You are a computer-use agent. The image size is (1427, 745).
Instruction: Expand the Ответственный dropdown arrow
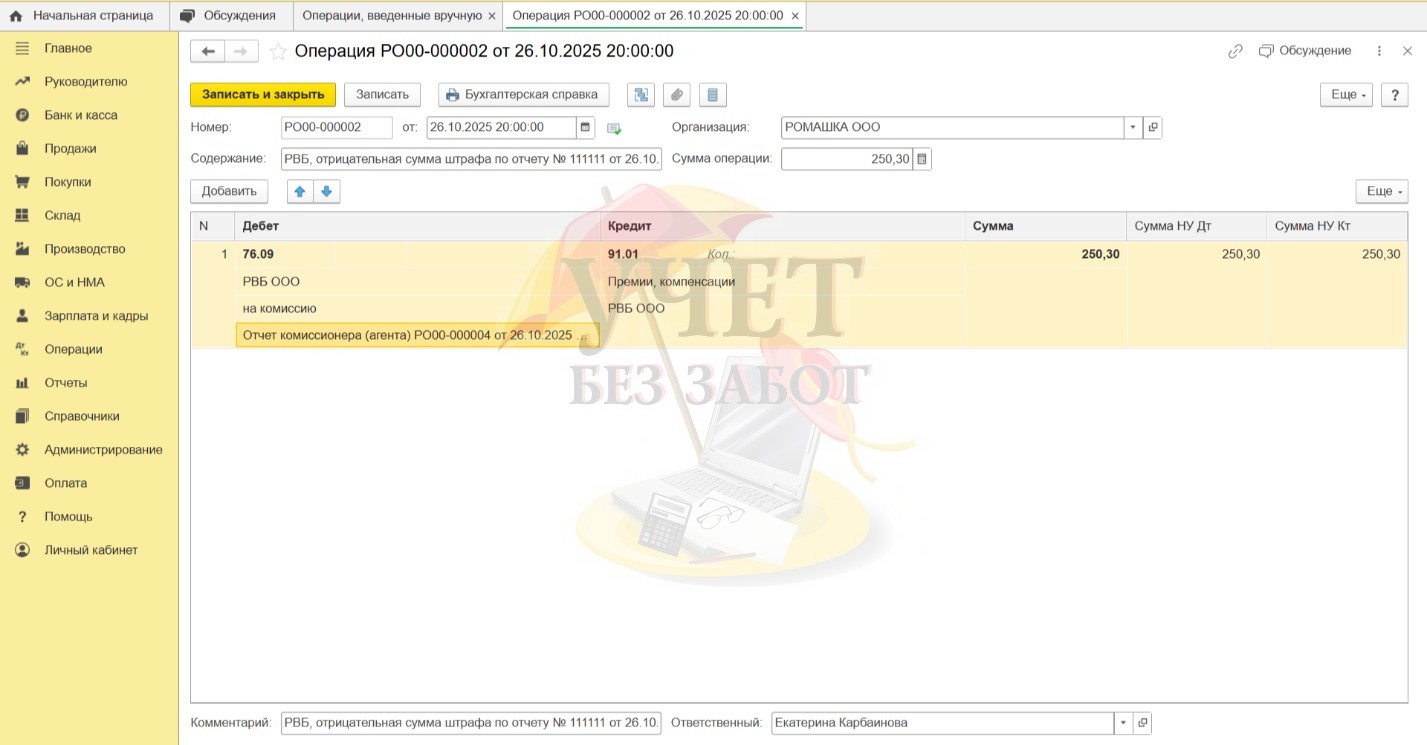click(1123, 723)
